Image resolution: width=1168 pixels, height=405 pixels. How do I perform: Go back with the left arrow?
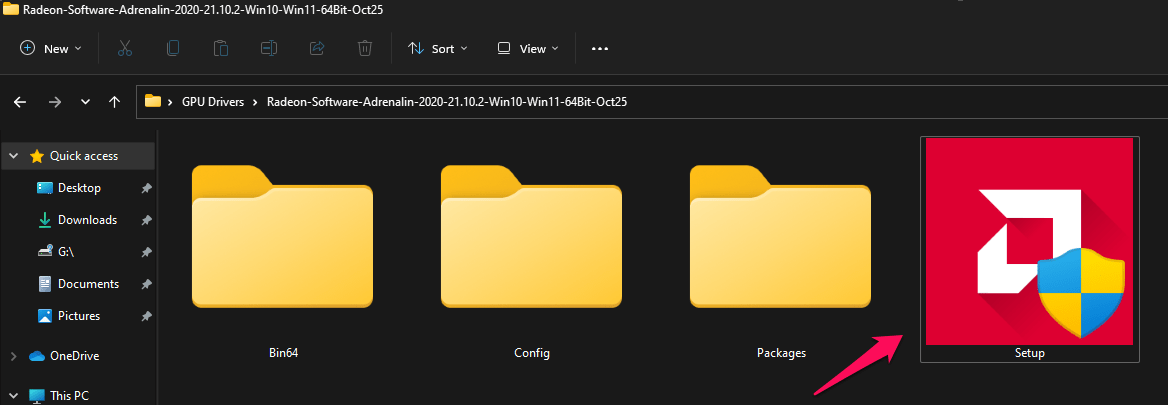pyautogui.click(x=20, y=102)
